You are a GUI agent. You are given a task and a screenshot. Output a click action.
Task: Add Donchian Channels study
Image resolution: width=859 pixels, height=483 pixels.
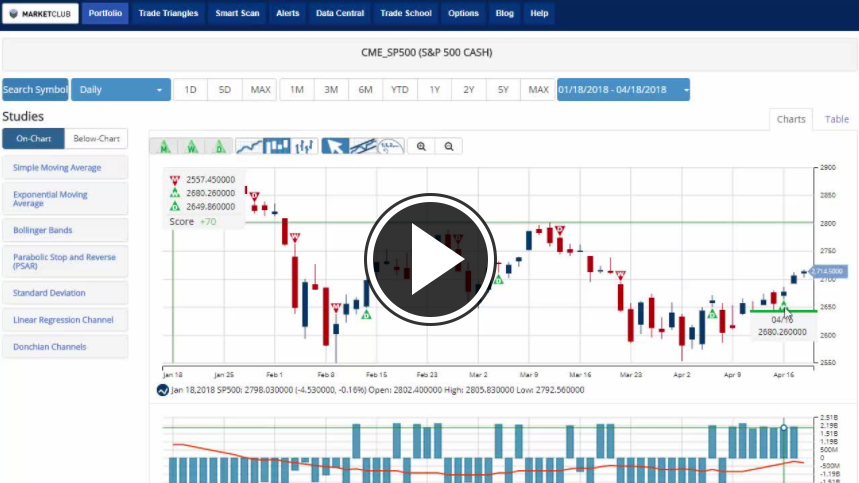[x=65, y=347]
